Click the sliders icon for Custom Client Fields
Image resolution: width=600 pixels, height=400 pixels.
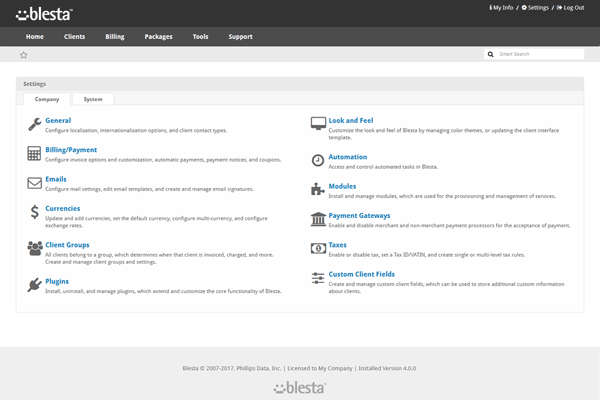[318, 278]
